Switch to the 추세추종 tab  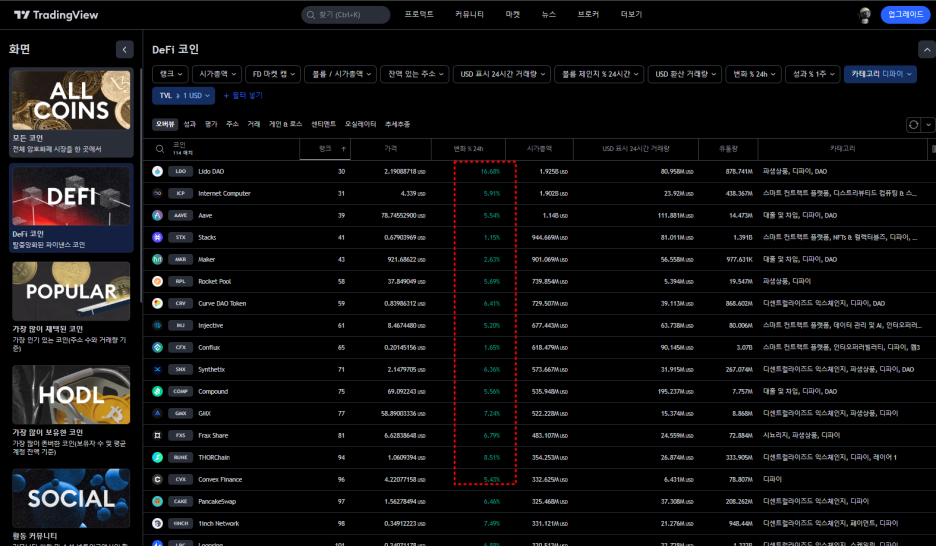398,124
